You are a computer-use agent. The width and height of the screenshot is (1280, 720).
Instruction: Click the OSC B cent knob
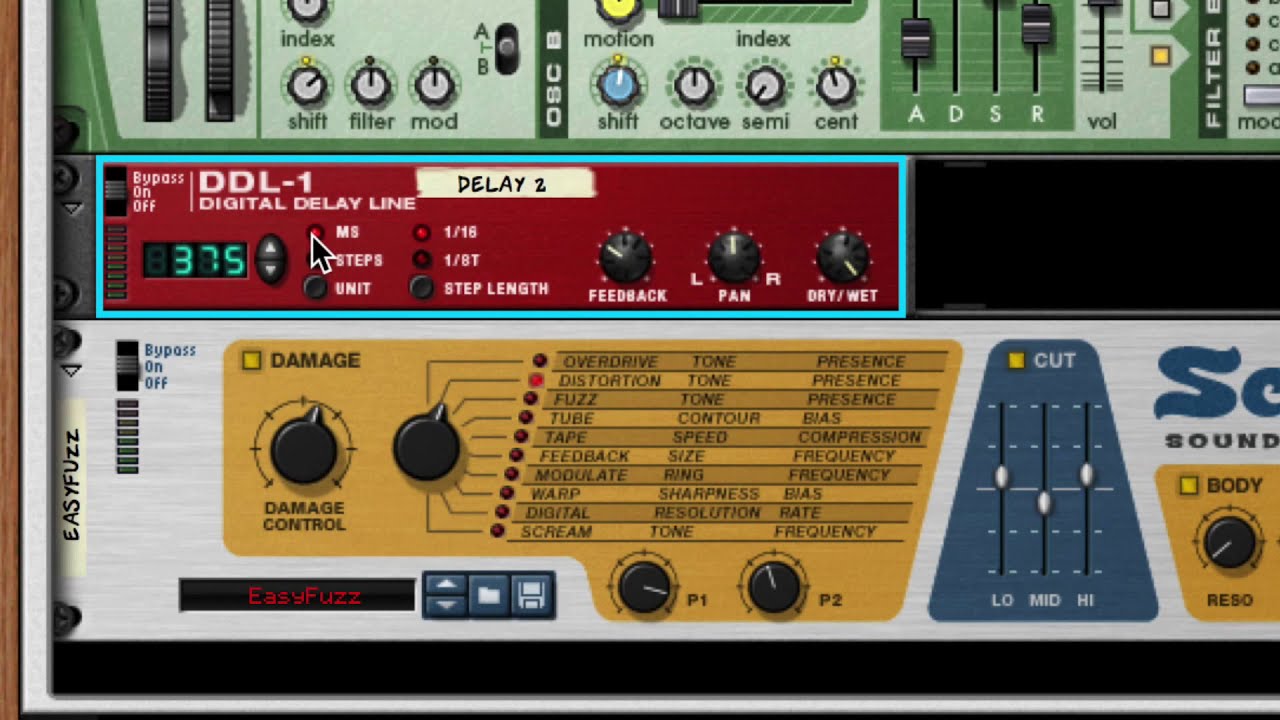point(835,87)
